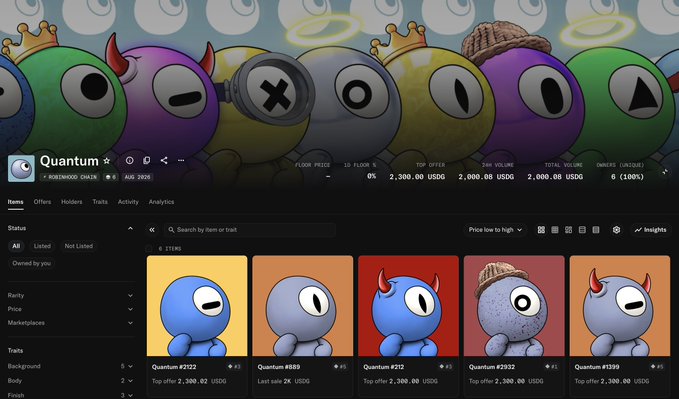
Task: Open the Price low to high sort dropdown
Action: click(x=495, y=230)
